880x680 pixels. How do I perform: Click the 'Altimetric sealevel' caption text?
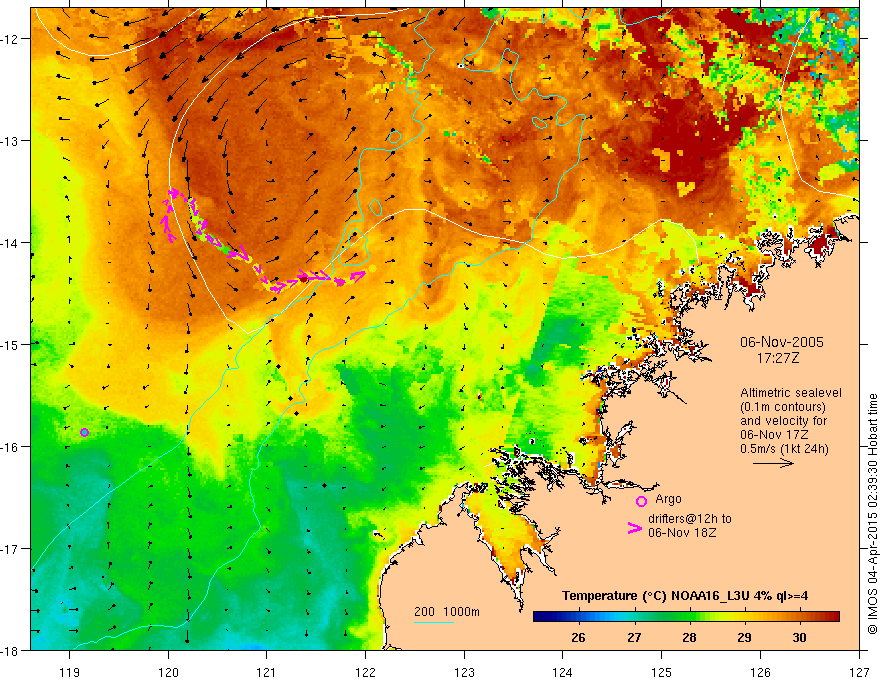(791, 393)
